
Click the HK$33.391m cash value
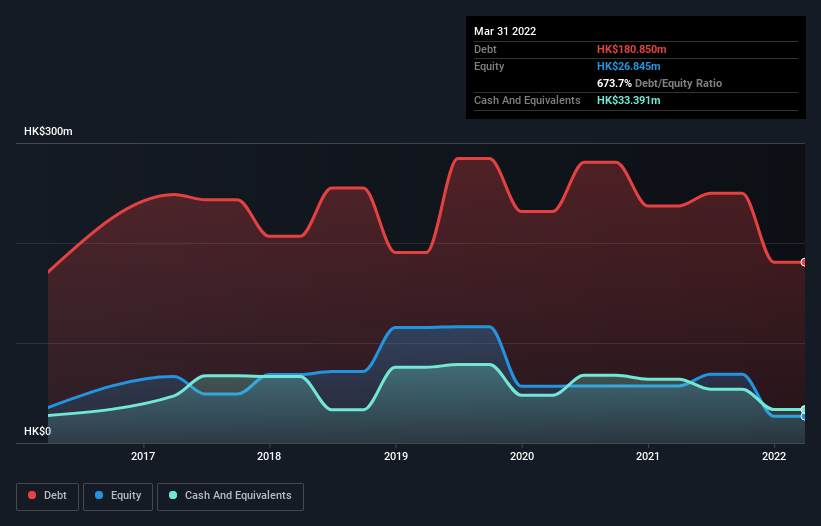point(628,100)
